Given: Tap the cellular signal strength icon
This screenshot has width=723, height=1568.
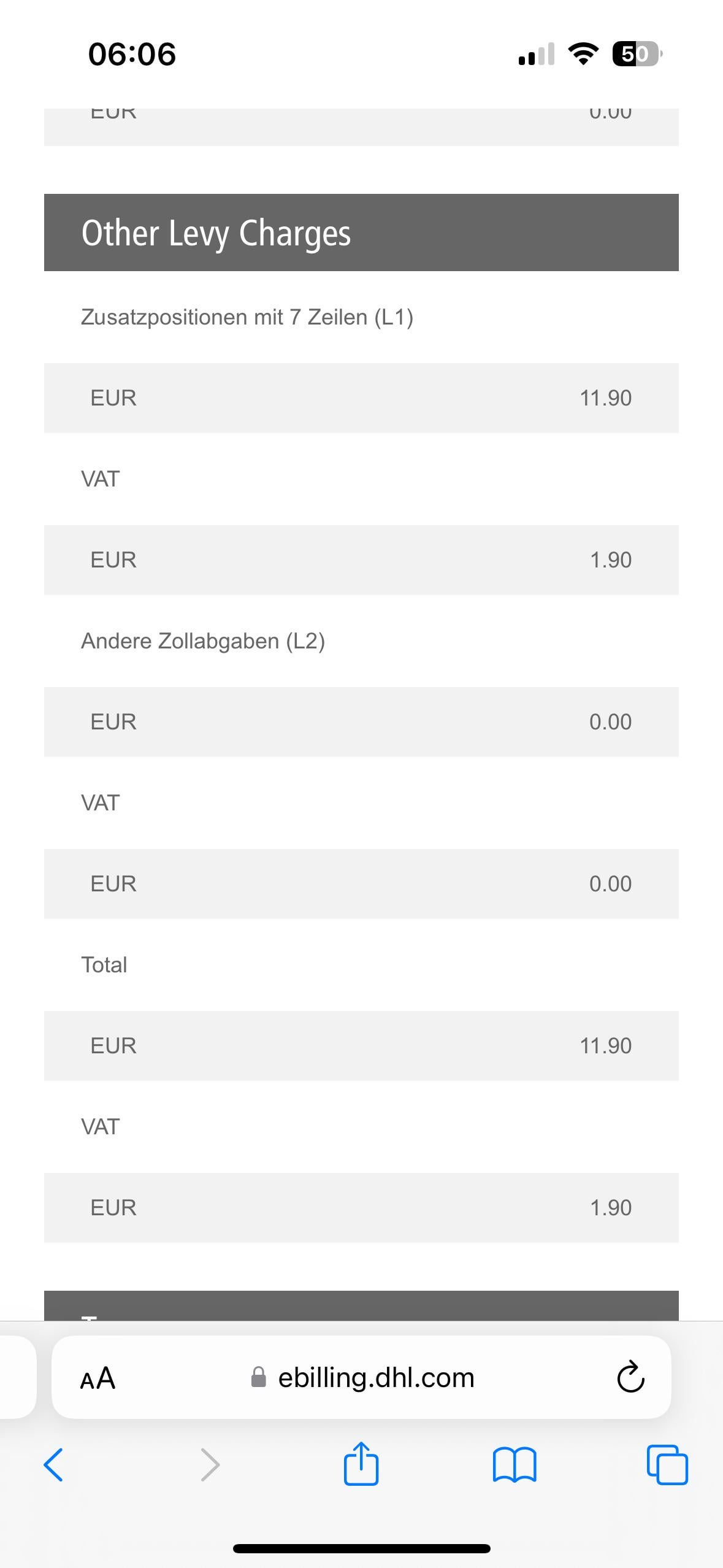Looking at the screenshot, I should 537,54.
